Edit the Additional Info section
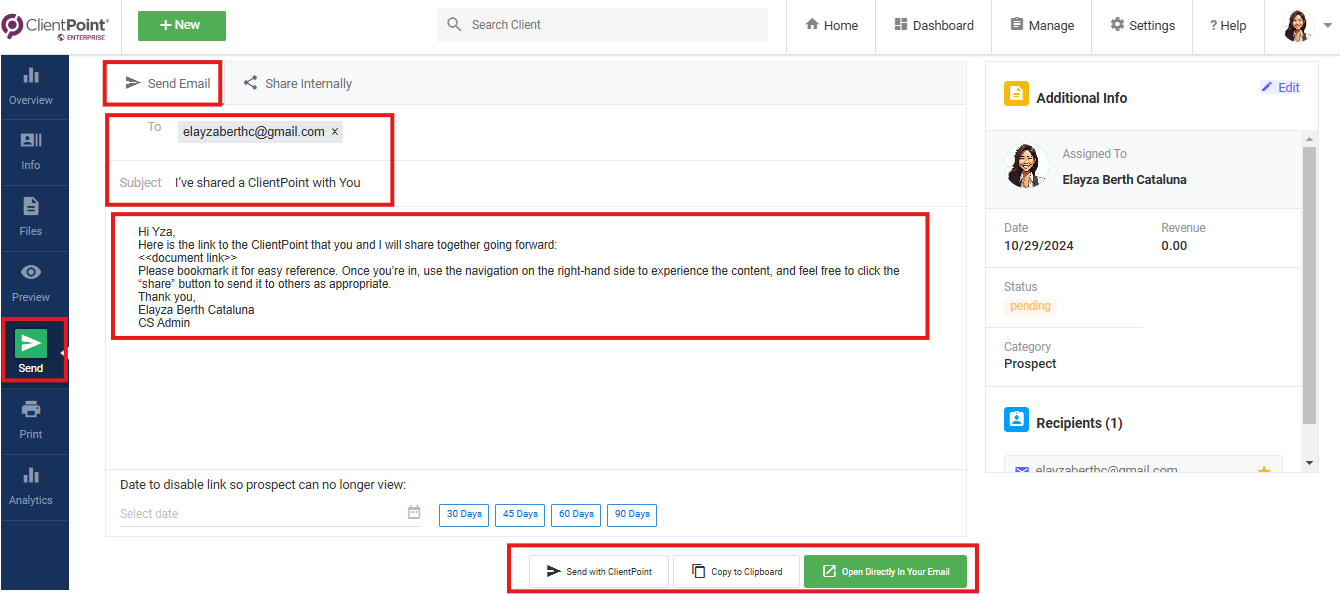1340x594 pixels. coord(1280,88)
